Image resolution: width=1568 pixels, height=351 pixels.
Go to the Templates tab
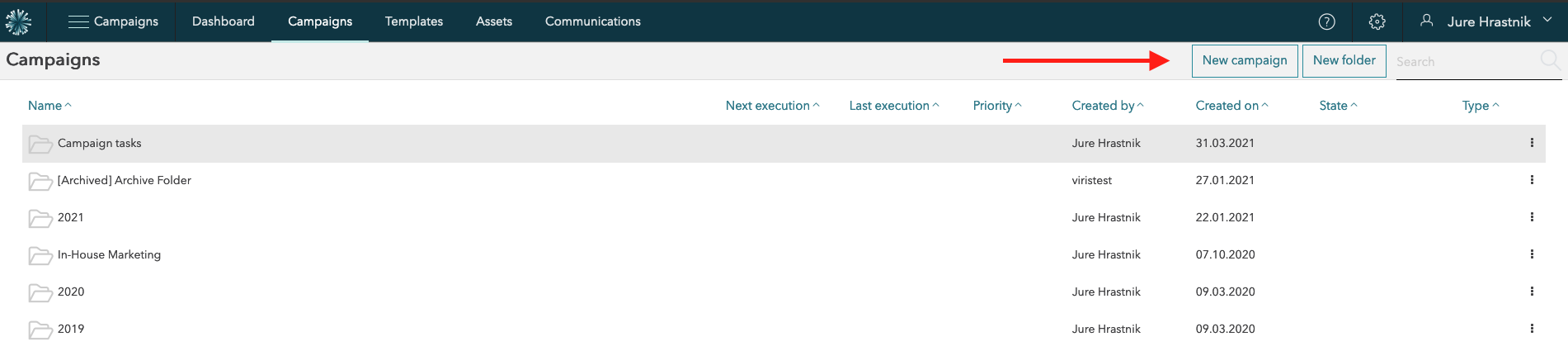[413, 21]
